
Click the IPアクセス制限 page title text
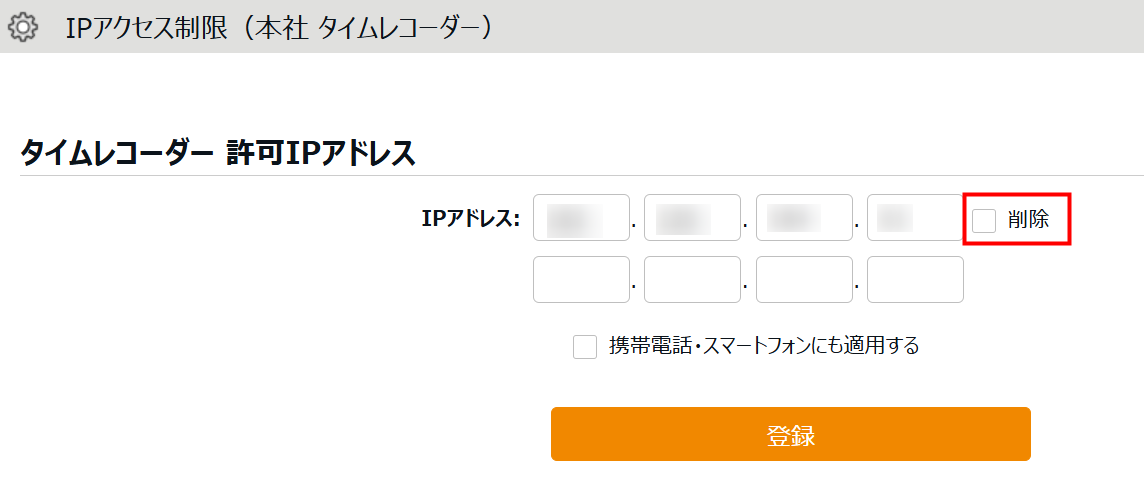pyautogui.click(x=280, y=27)
